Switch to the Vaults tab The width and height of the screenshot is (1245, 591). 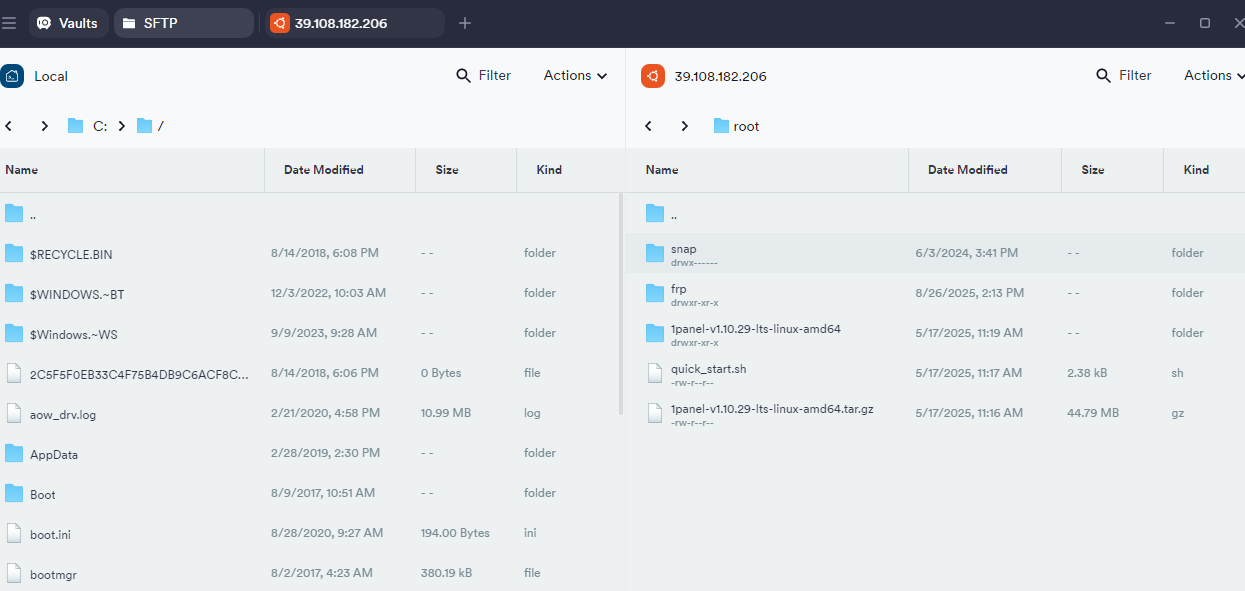(x=68, y=23)
